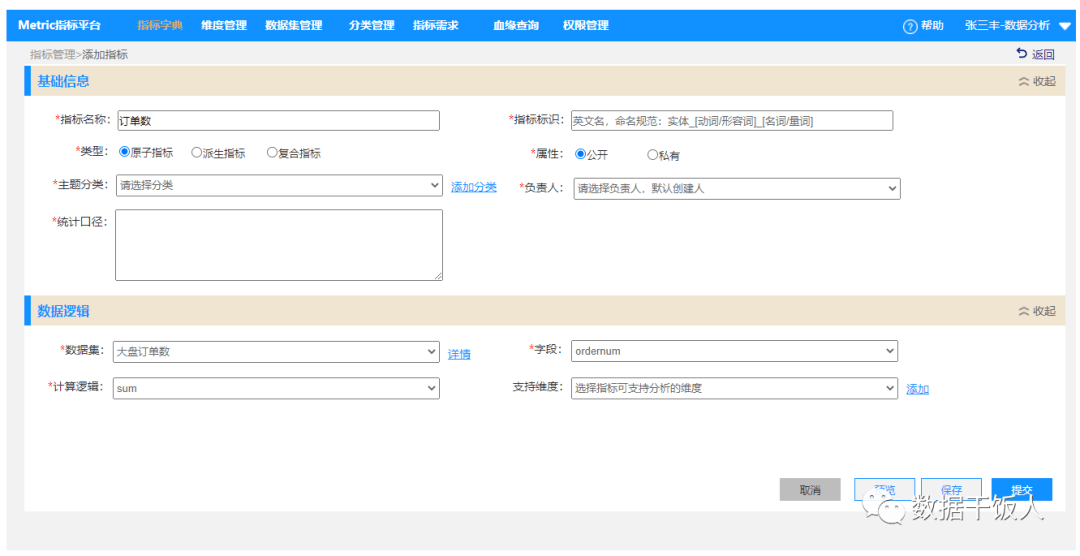Click the 返回 back arrow icon
Screen dimensions: 1080x556
tap(1021, 54)
